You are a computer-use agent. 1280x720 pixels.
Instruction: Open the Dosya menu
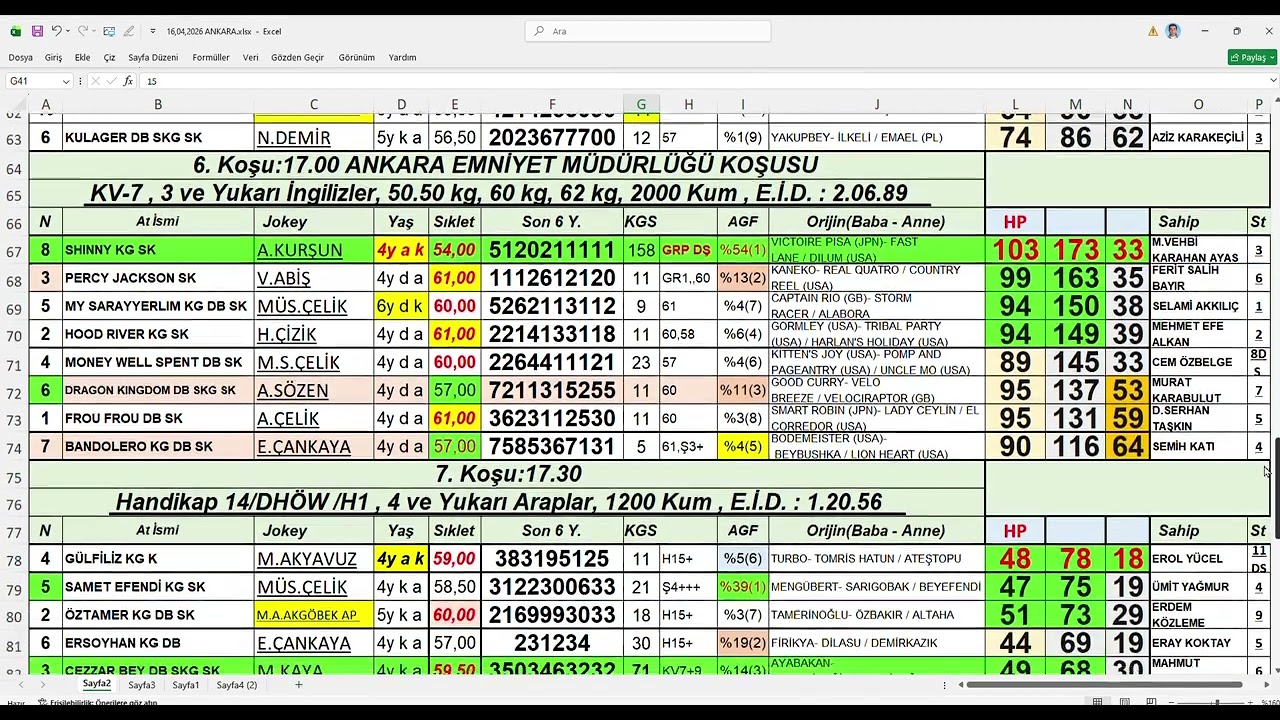pyautogui.click(x=20, y=57)
